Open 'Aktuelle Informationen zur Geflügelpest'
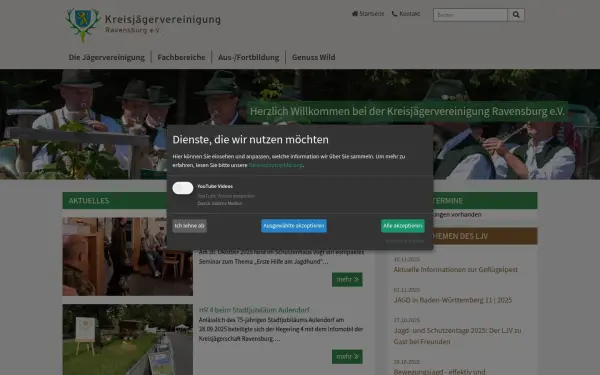The image size is (600, 375). [455, 269]
